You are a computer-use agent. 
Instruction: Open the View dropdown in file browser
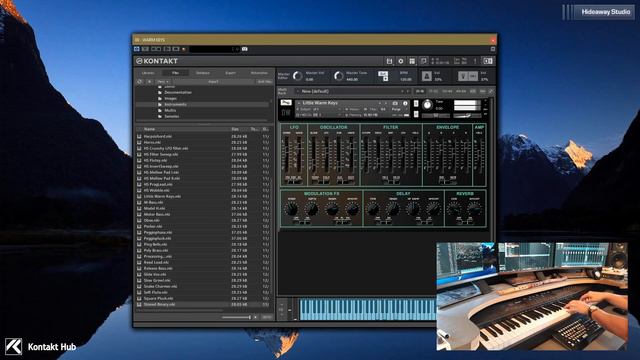click(x=163, y=82)
